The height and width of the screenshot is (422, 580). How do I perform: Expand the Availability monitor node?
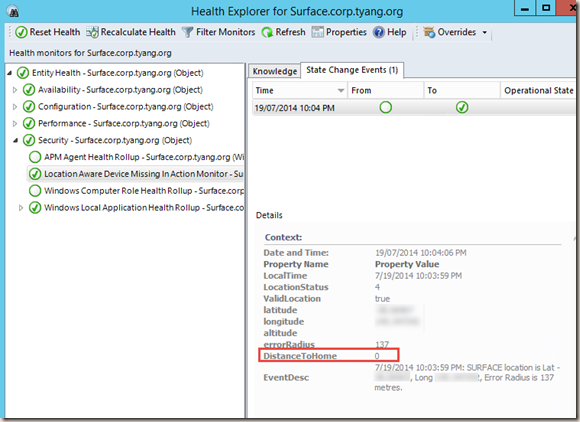(15, 90)
